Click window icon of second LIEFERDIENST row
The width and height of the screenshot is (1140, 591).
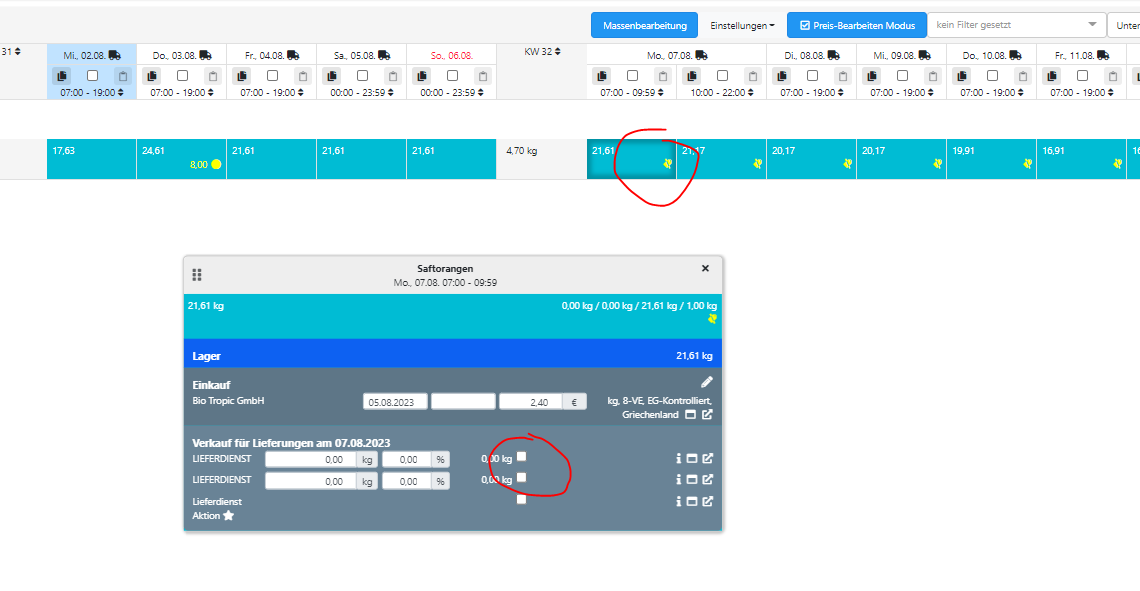click(691, 480)
